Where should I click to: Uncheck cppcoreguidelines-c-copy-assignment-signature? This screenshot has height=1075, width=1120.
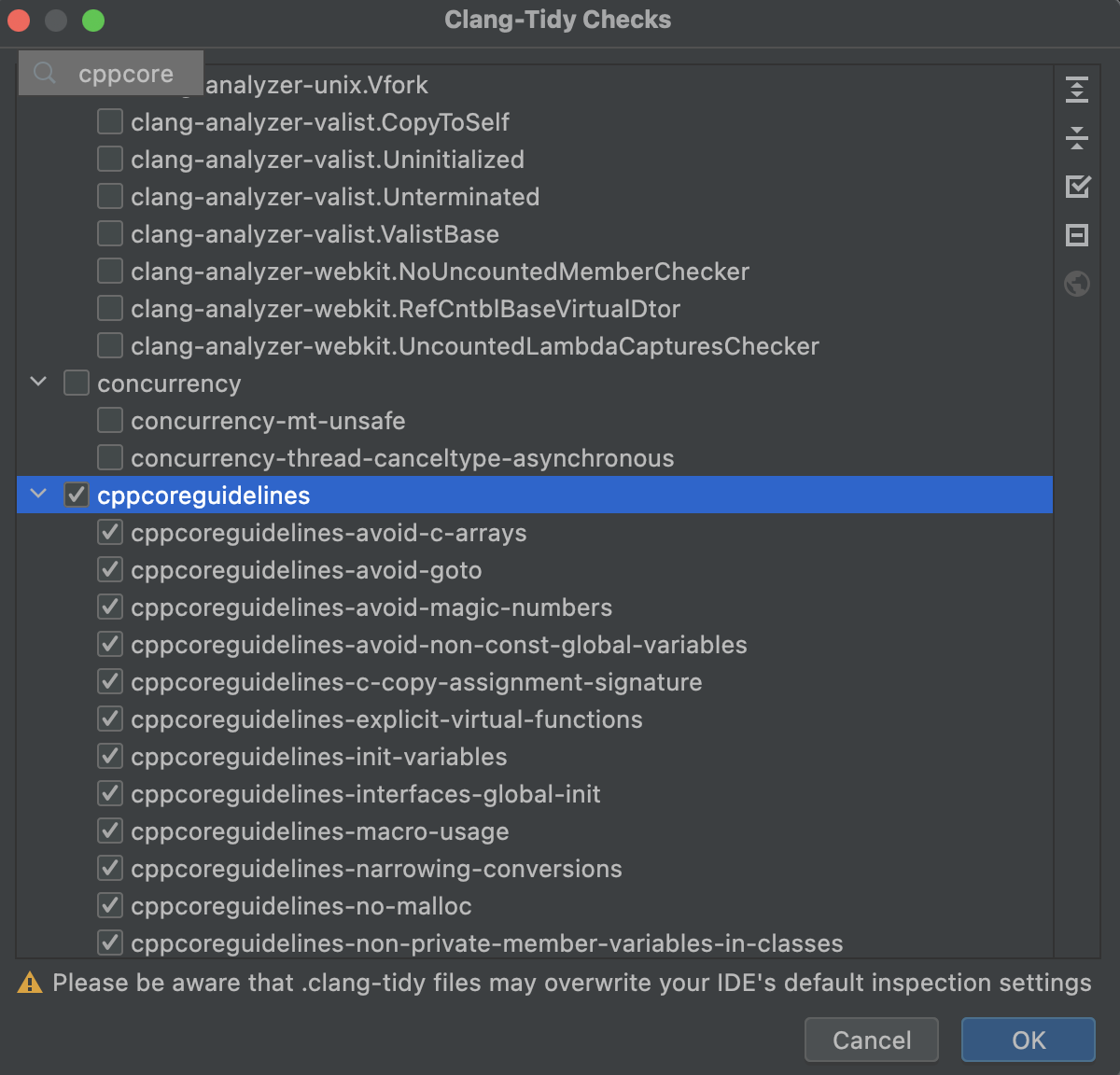point(110,681)
